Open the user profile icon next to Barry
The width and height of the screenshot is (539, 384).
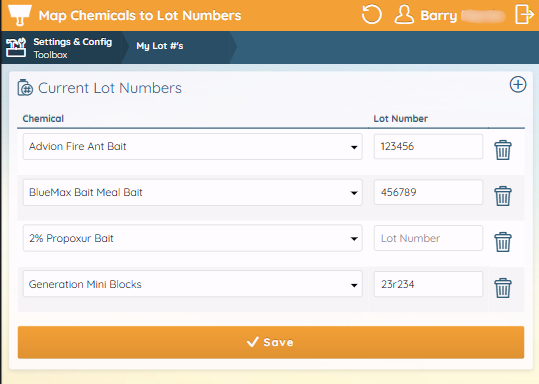pos(404,15)
